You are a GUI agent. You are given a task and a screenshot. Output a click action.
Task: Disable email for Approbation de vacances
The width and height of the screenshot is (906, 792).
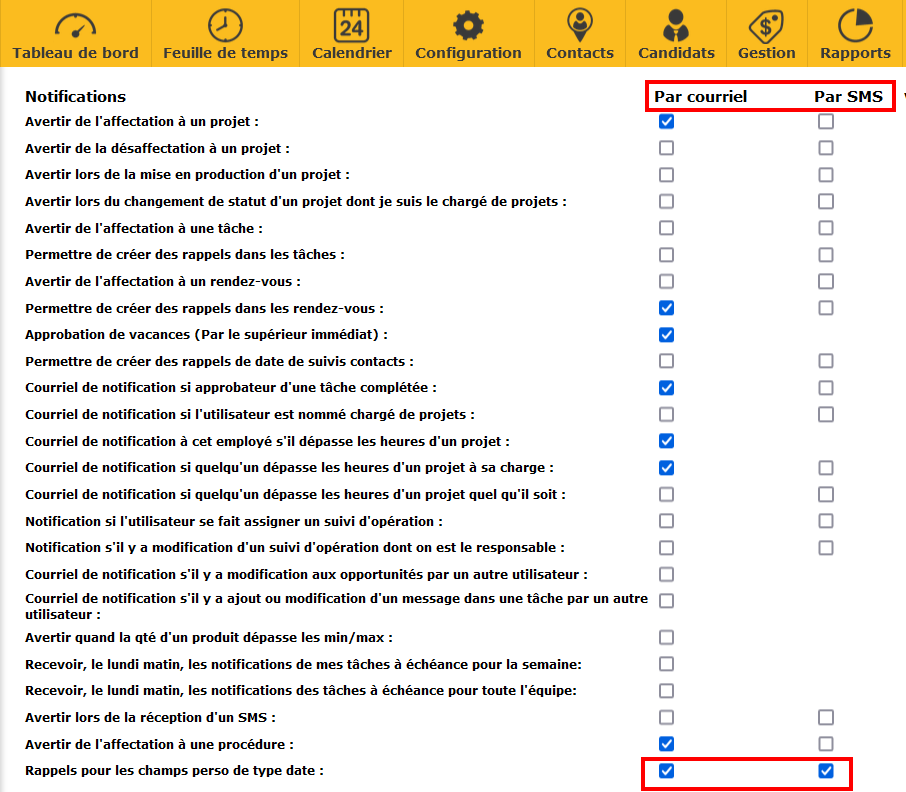(x=667, y=334)
